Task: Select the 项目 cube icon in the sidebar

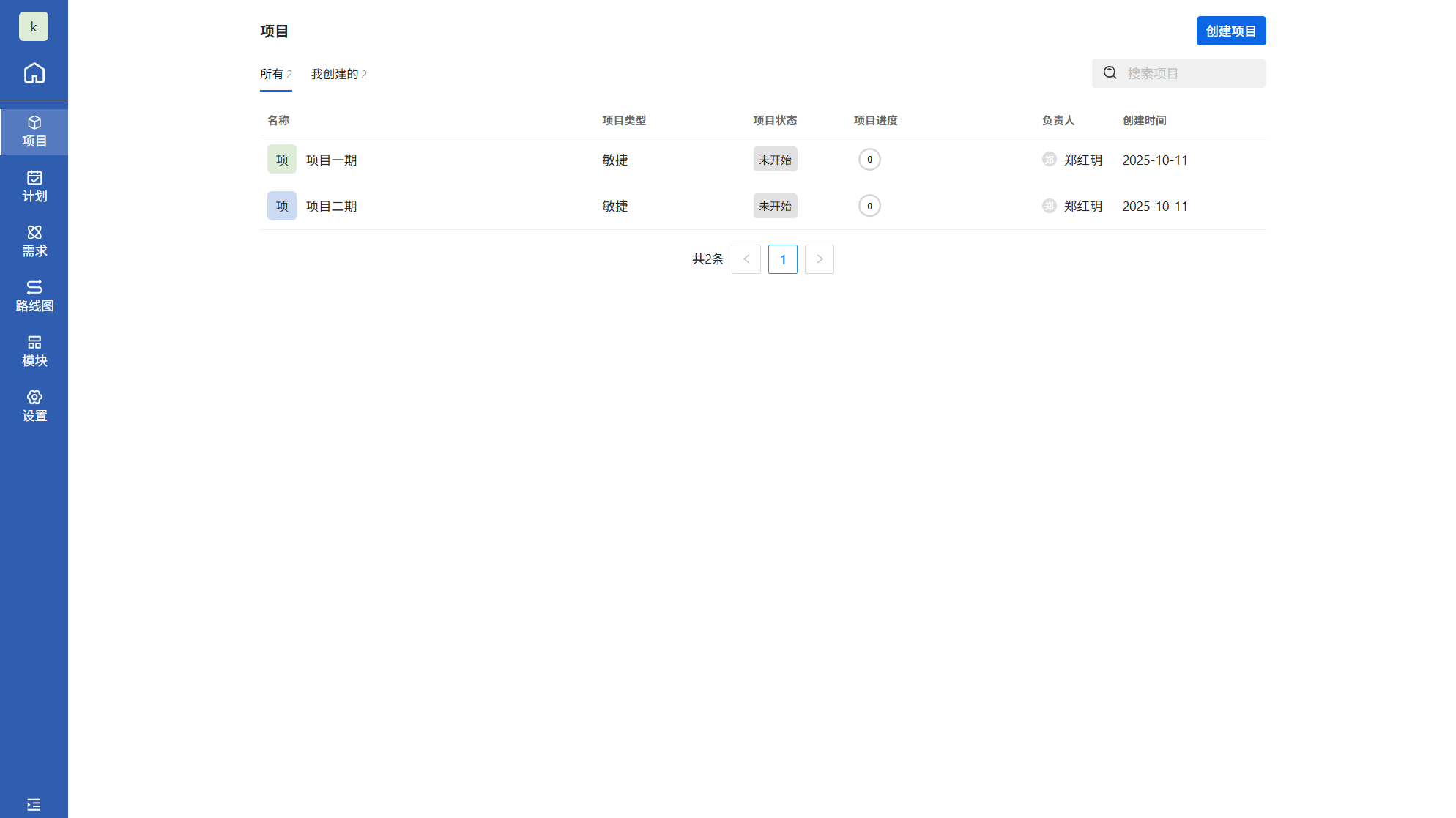Action: 34,132
